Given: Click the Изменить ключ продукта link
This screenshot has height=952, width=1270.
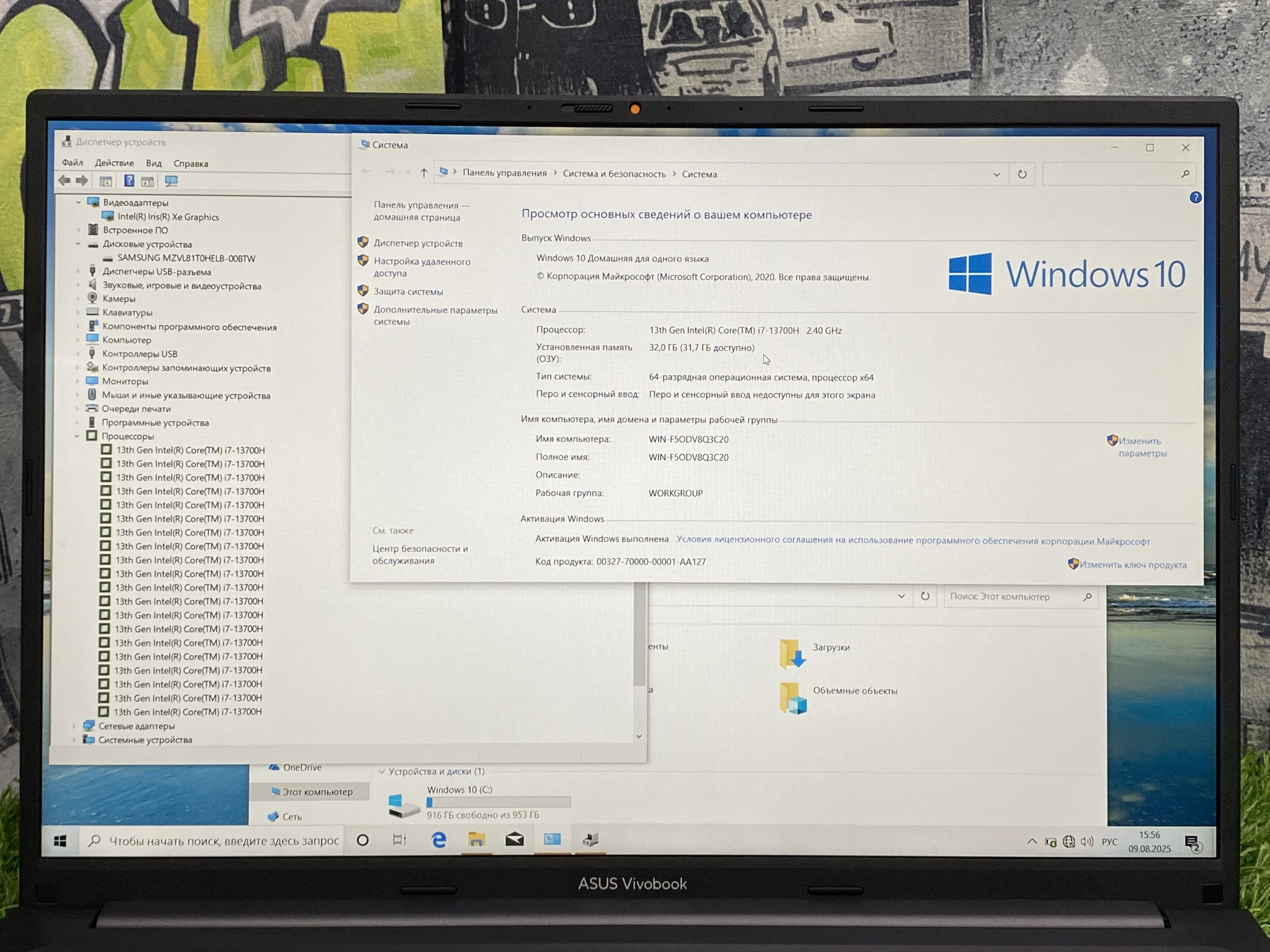Looking at the screenshot, I should tap(1132, 565).
